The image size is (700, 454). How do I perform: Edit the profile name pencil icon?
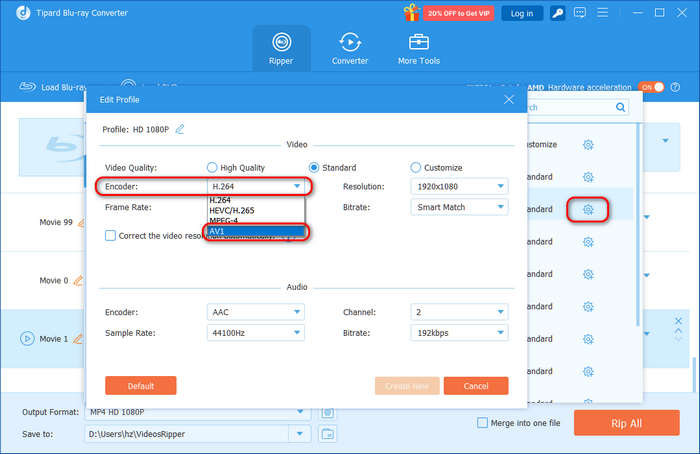coord(179,129)
